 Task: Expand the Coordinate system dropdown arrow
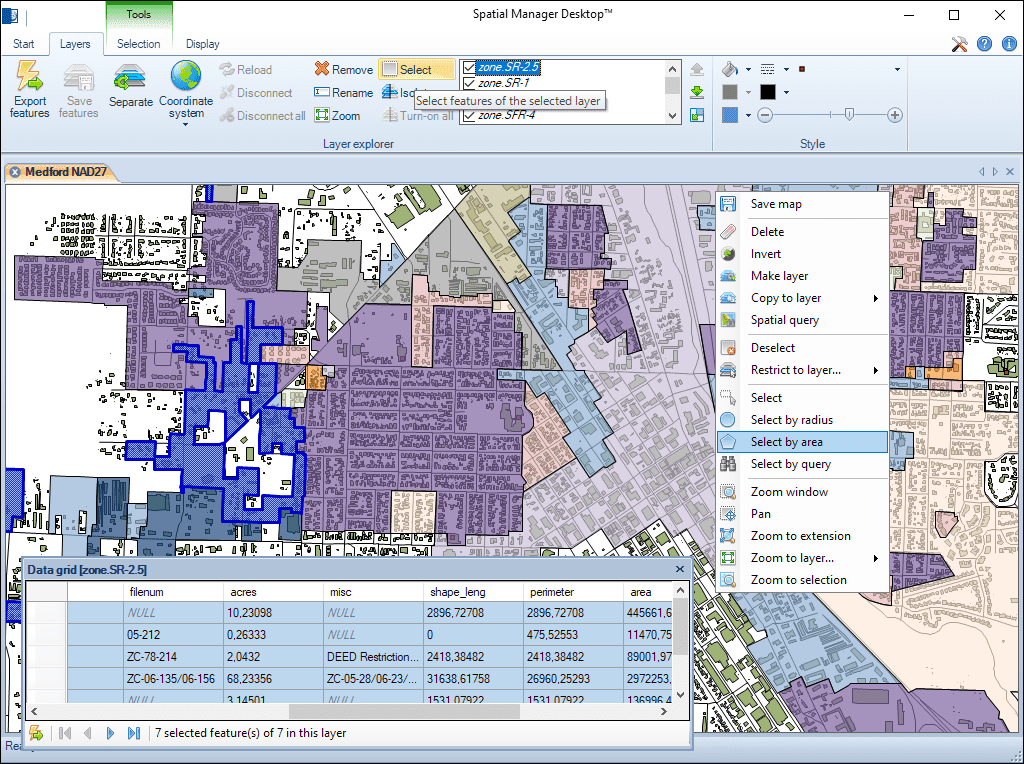point(186,125)
